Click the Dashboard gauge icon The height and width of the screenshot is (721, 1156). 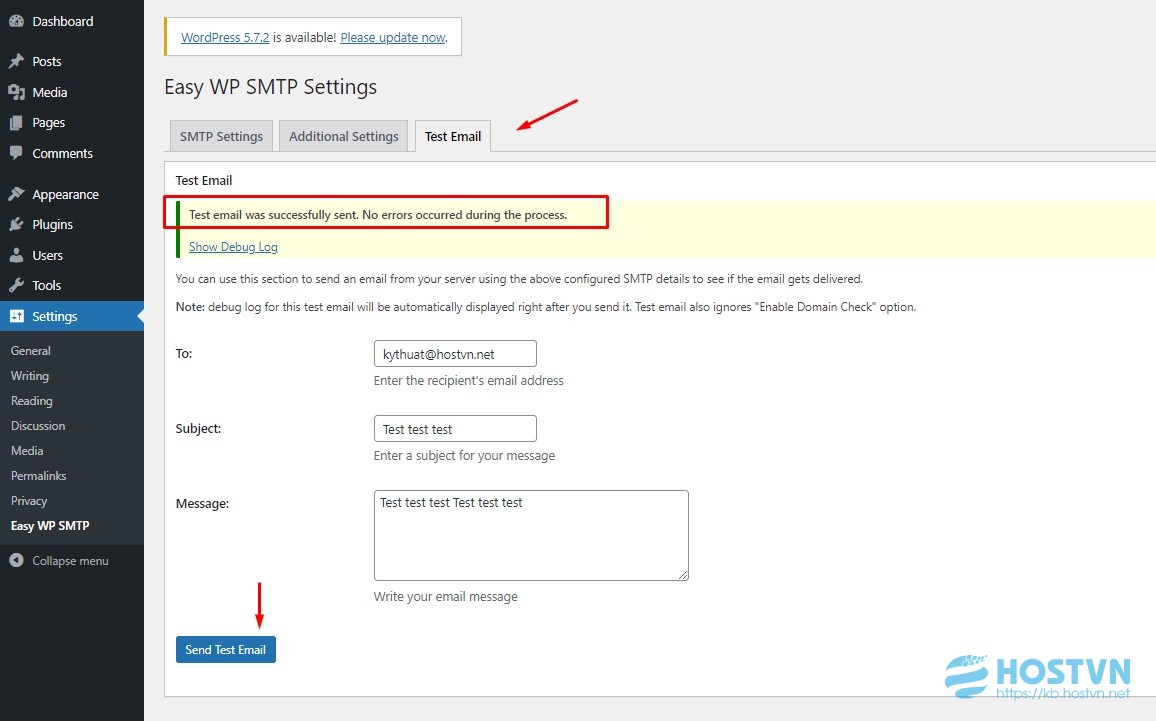pyautogui.click(x=16, y=21)
